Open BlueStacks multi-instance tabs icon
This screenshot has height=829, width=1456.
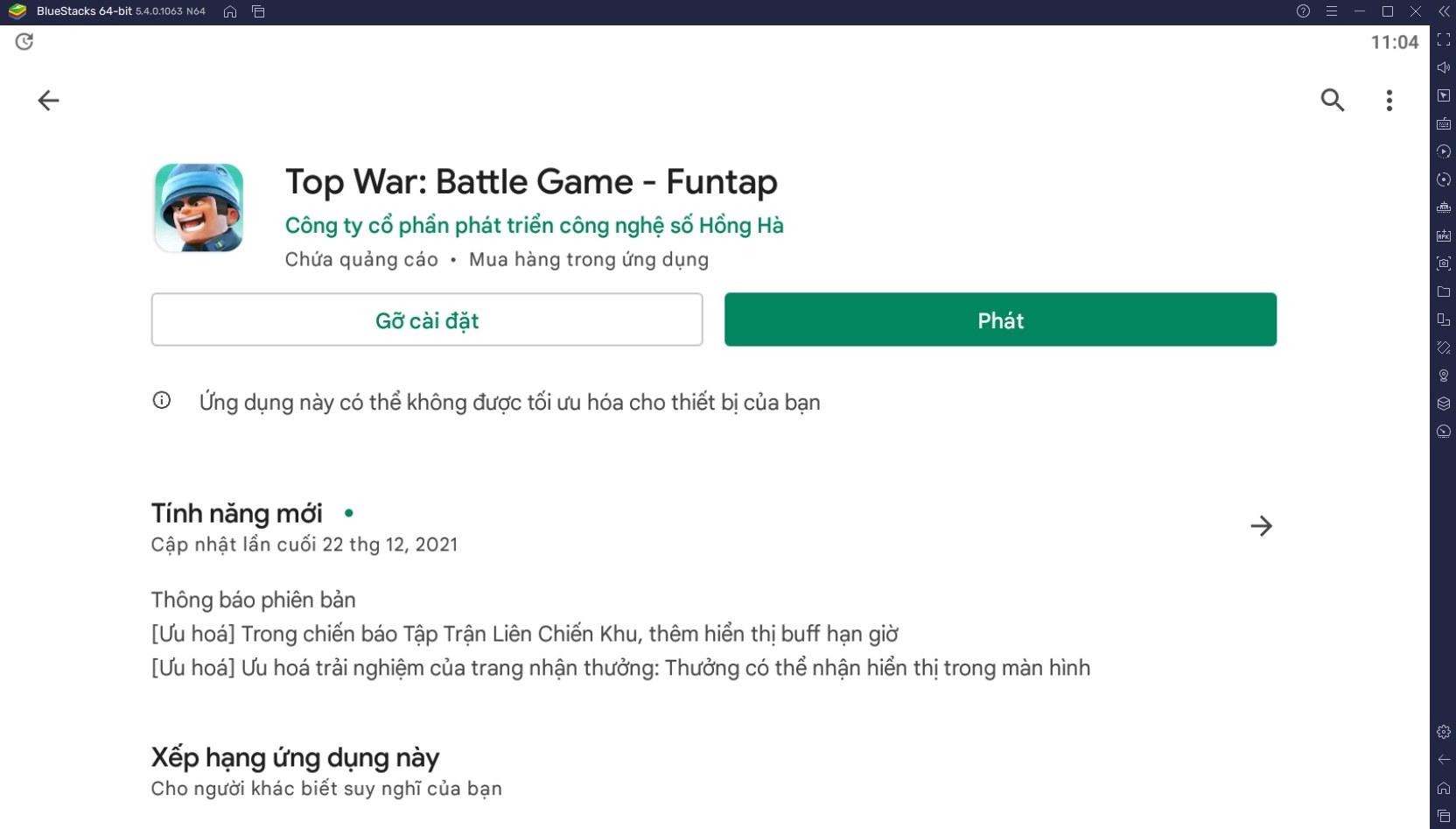point(258,11)
